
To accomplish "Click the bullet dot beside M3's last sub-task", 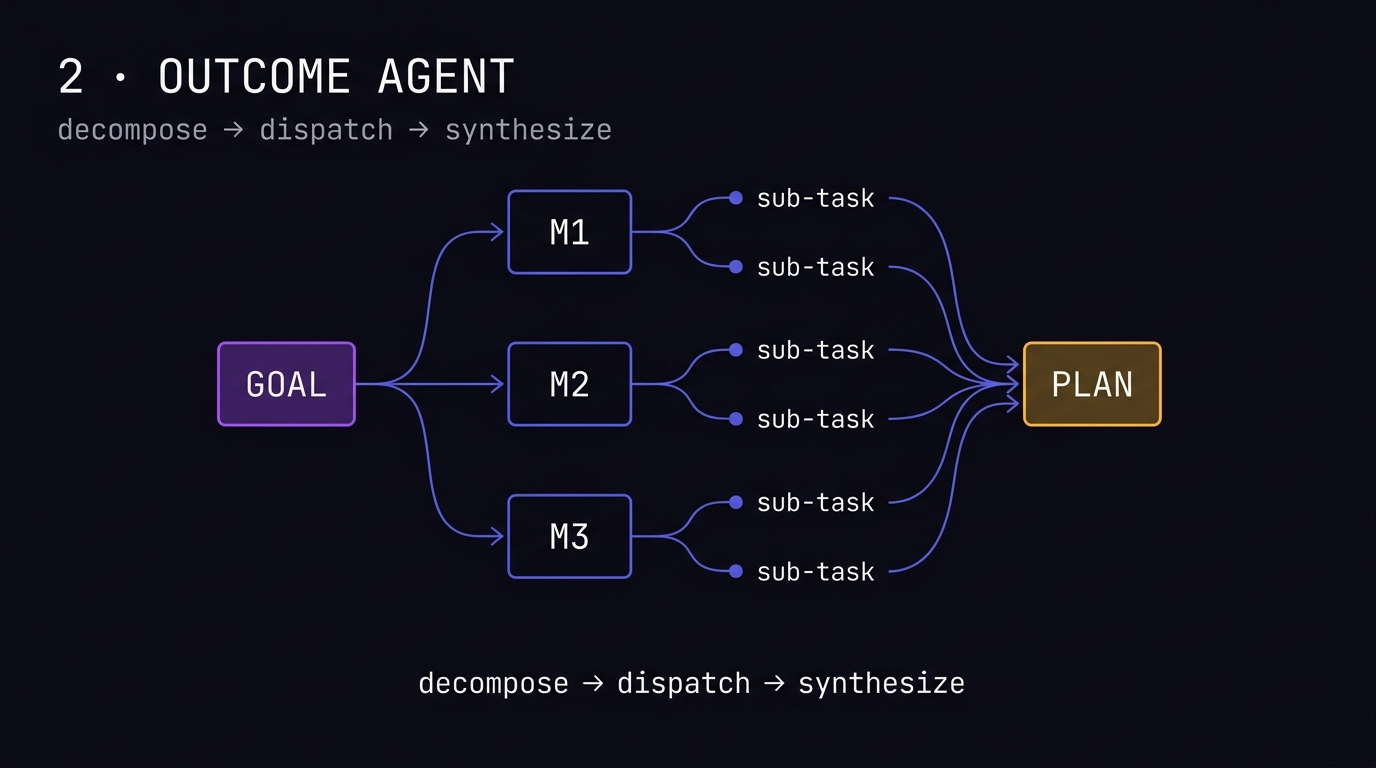I will click(735, 571).
